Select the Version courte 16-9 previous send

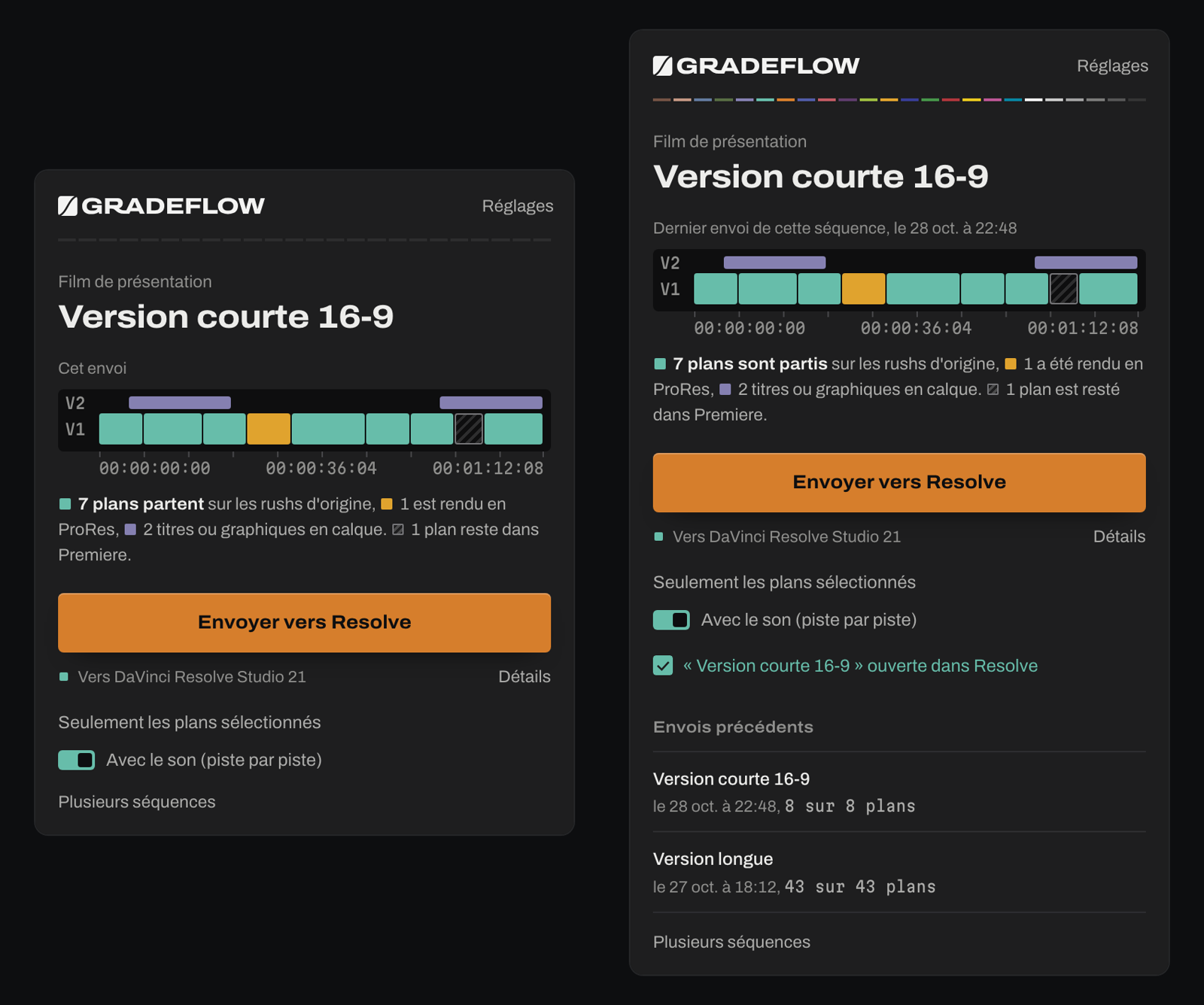click(899, 792)
